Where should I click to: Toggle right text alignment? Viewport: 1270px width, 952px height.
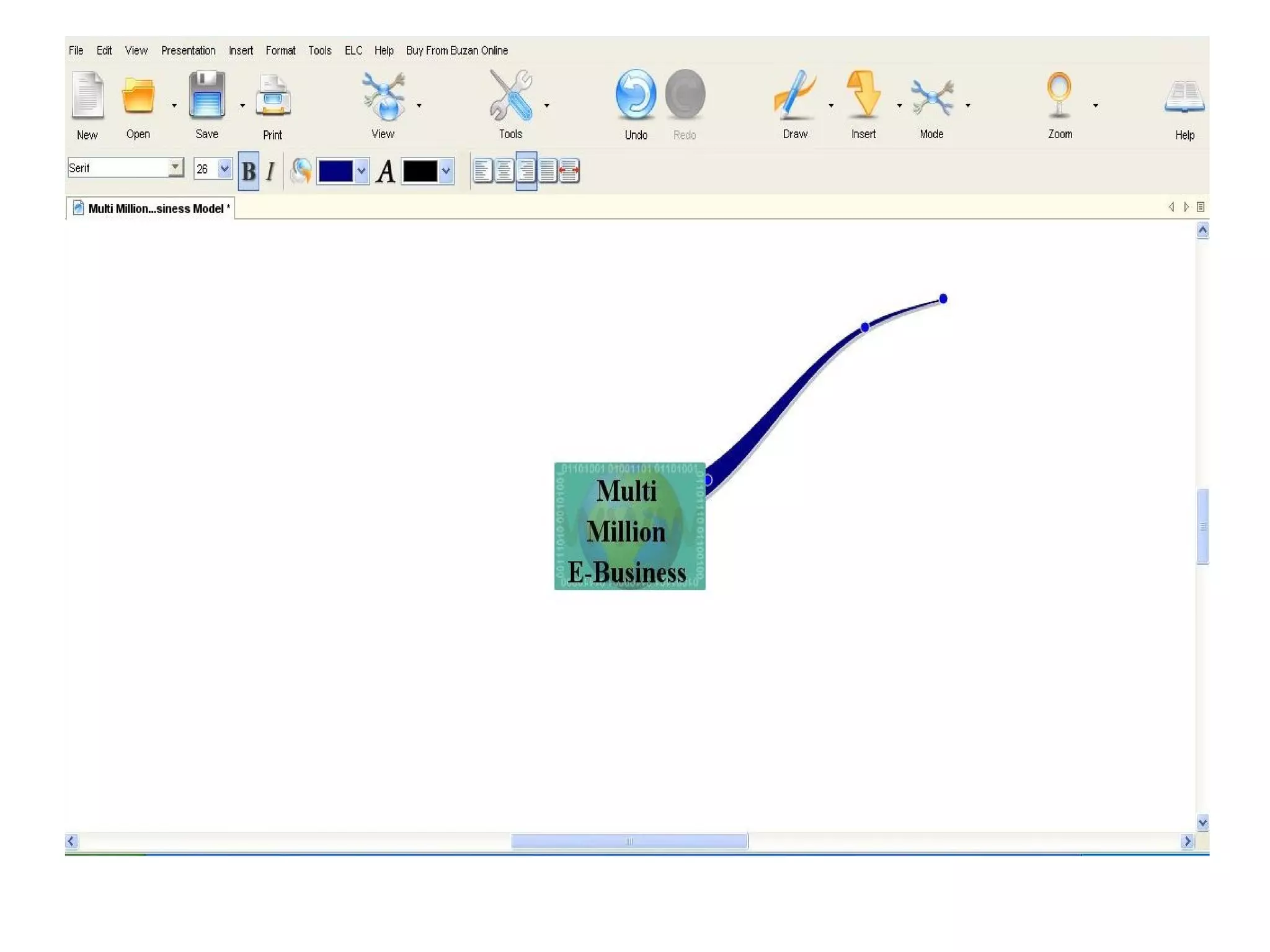click(526, 171)
